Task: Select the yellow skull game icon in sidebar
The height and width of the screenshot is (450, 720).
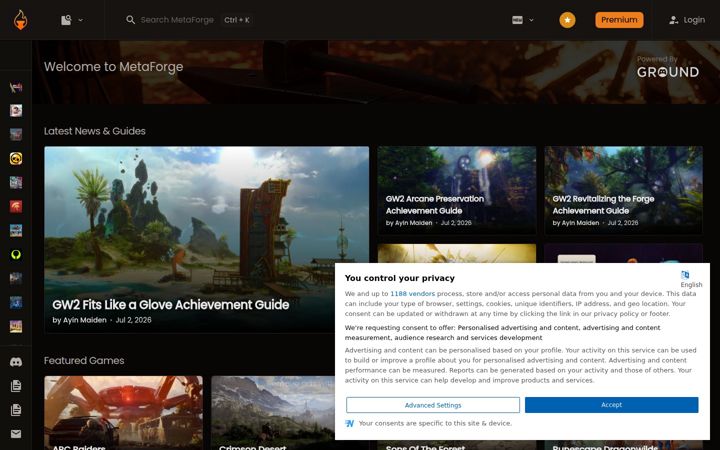Action: tap(16, 158)
